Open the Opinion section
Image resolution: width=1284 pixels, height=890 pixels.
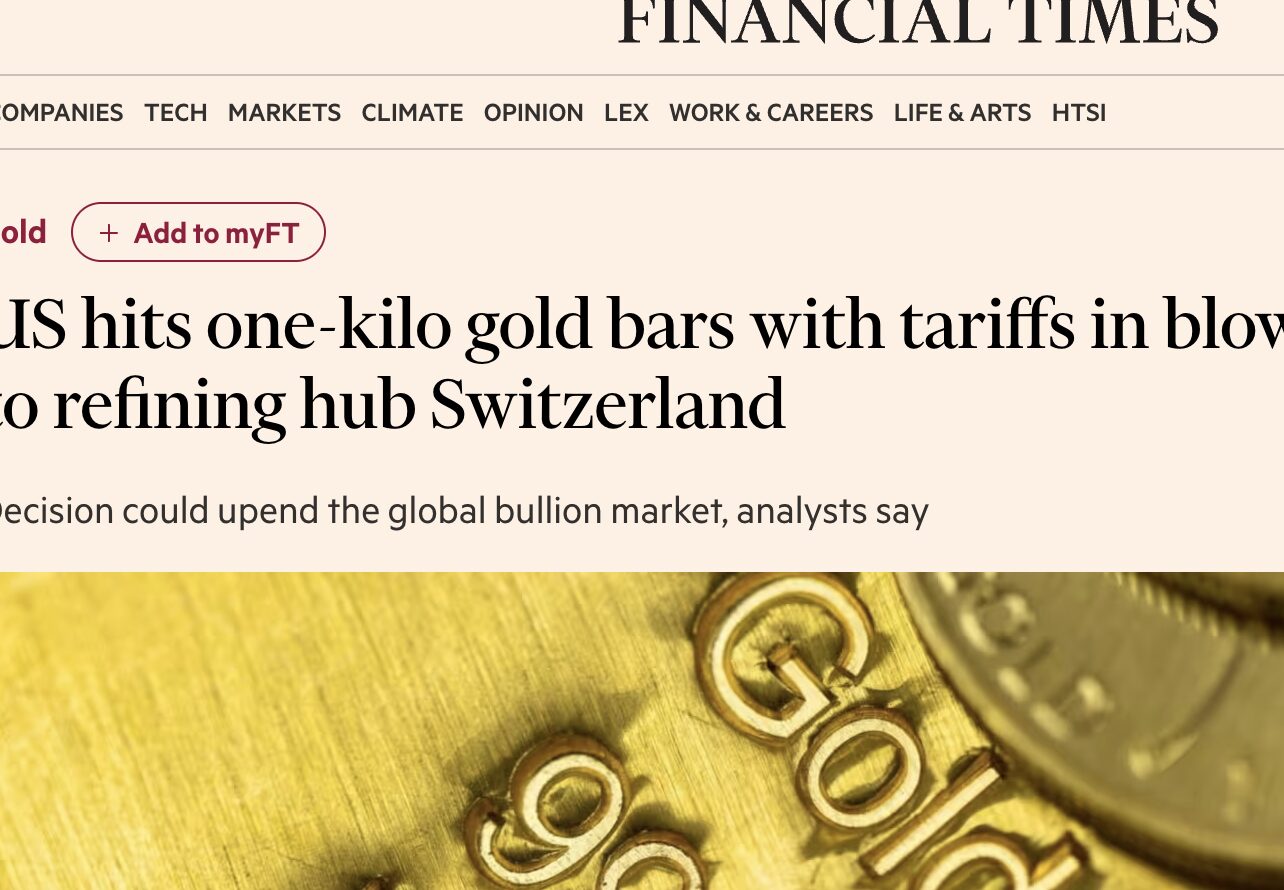click(x=533, y=113)
